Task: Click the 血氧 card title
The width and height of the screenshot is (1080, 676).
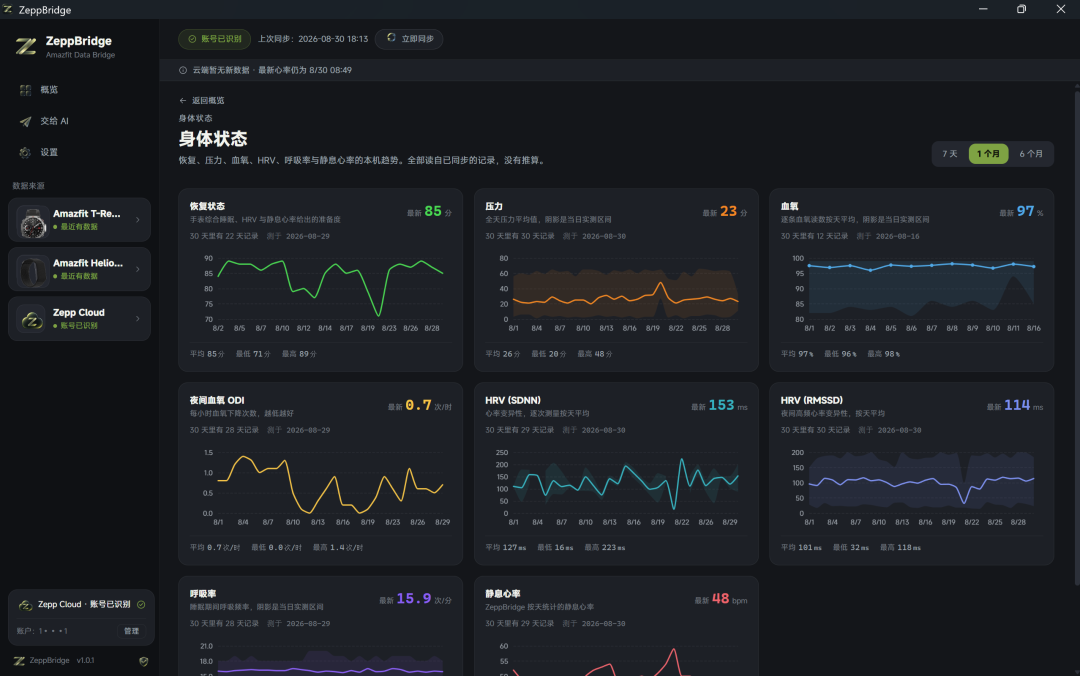Action: (789, 206)
